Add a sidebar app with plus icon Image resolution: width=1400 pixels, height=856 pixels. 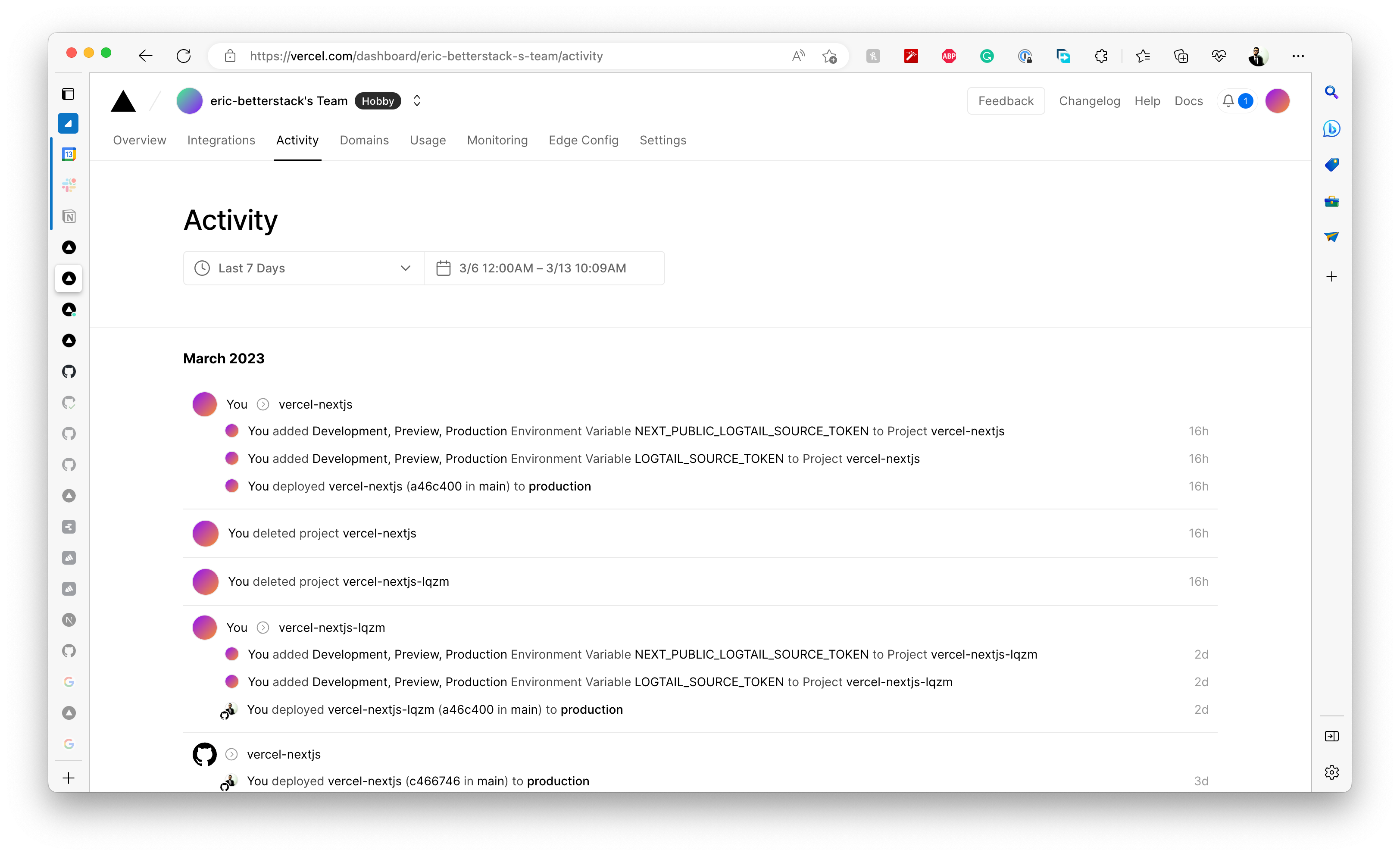1331,277
